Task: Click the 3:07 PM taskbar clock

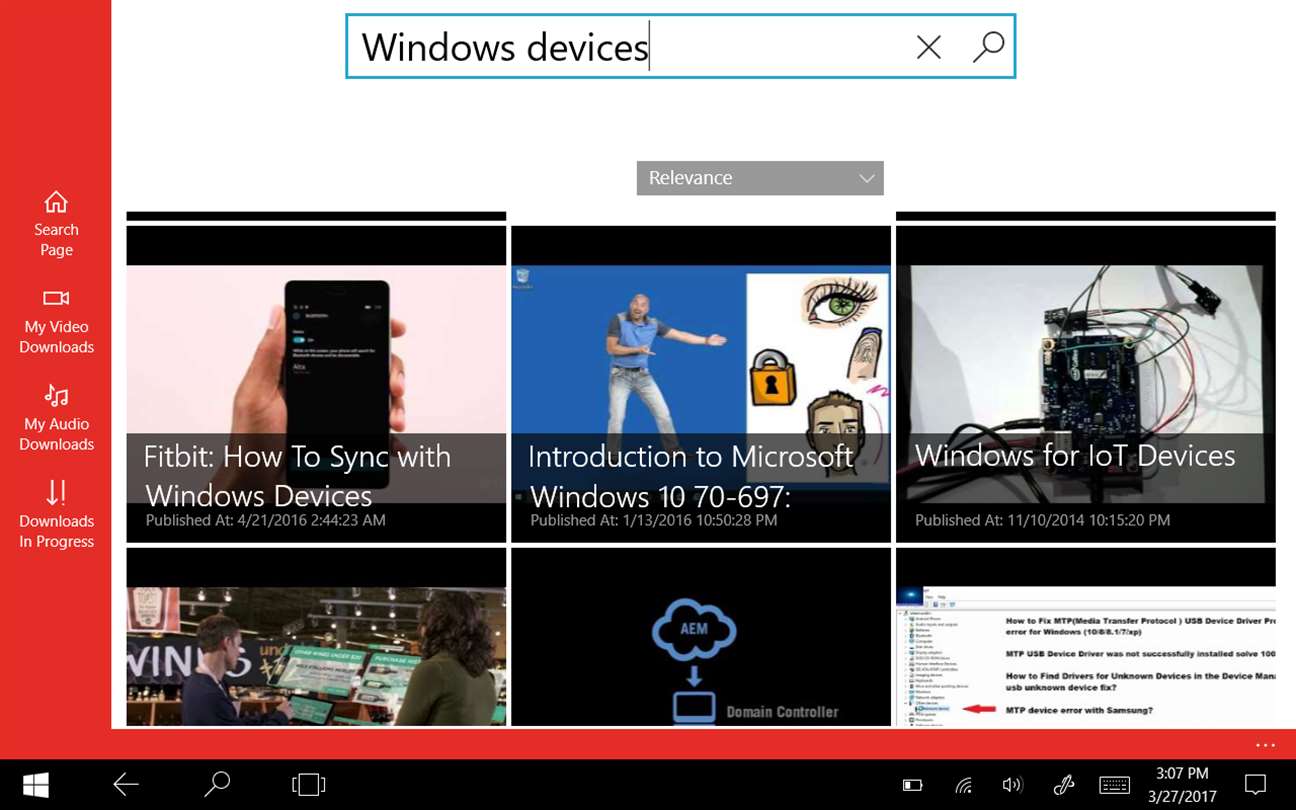Action: coord(1183,774)
